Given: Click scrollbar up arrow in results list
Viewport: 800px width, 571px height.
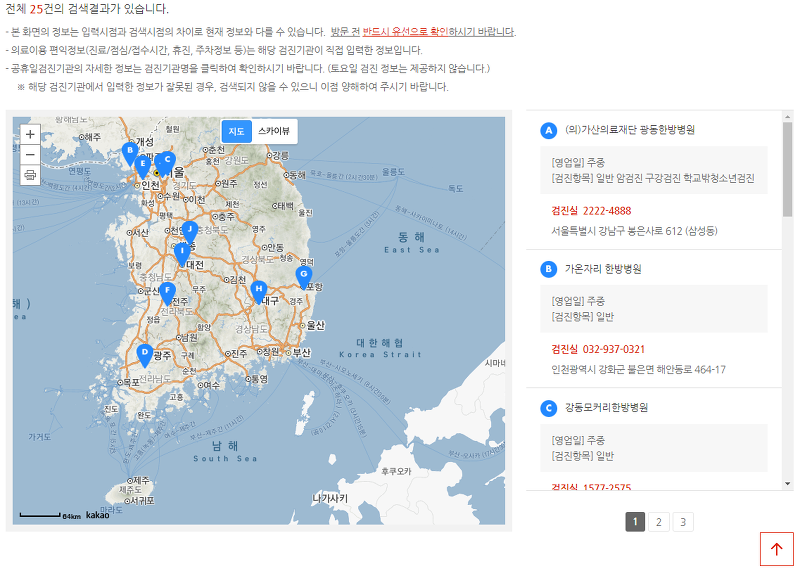Looking at the screenshot, I should tap(787, 116).
